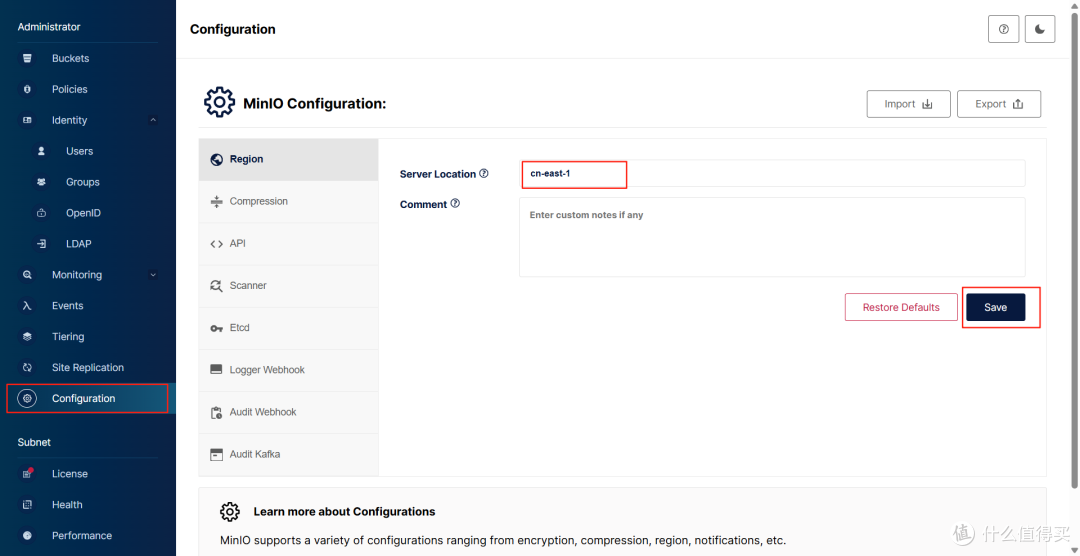Click the OpenID lock icon
The image size is (1080, 556).
(x=41, y=213)
